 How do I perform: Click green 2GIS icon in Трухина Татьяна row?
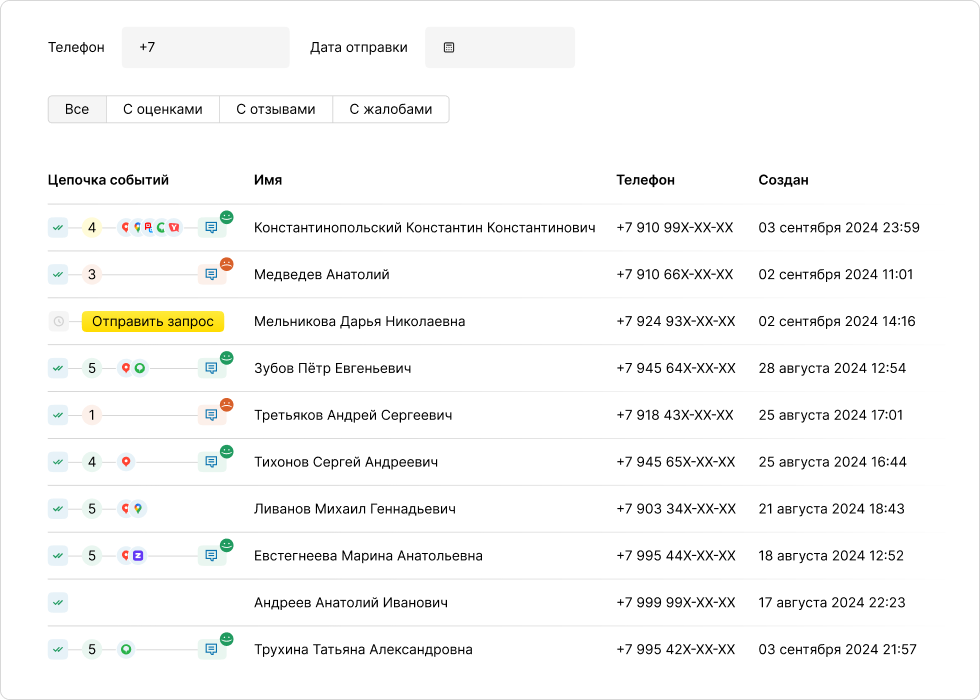(126, 649)
